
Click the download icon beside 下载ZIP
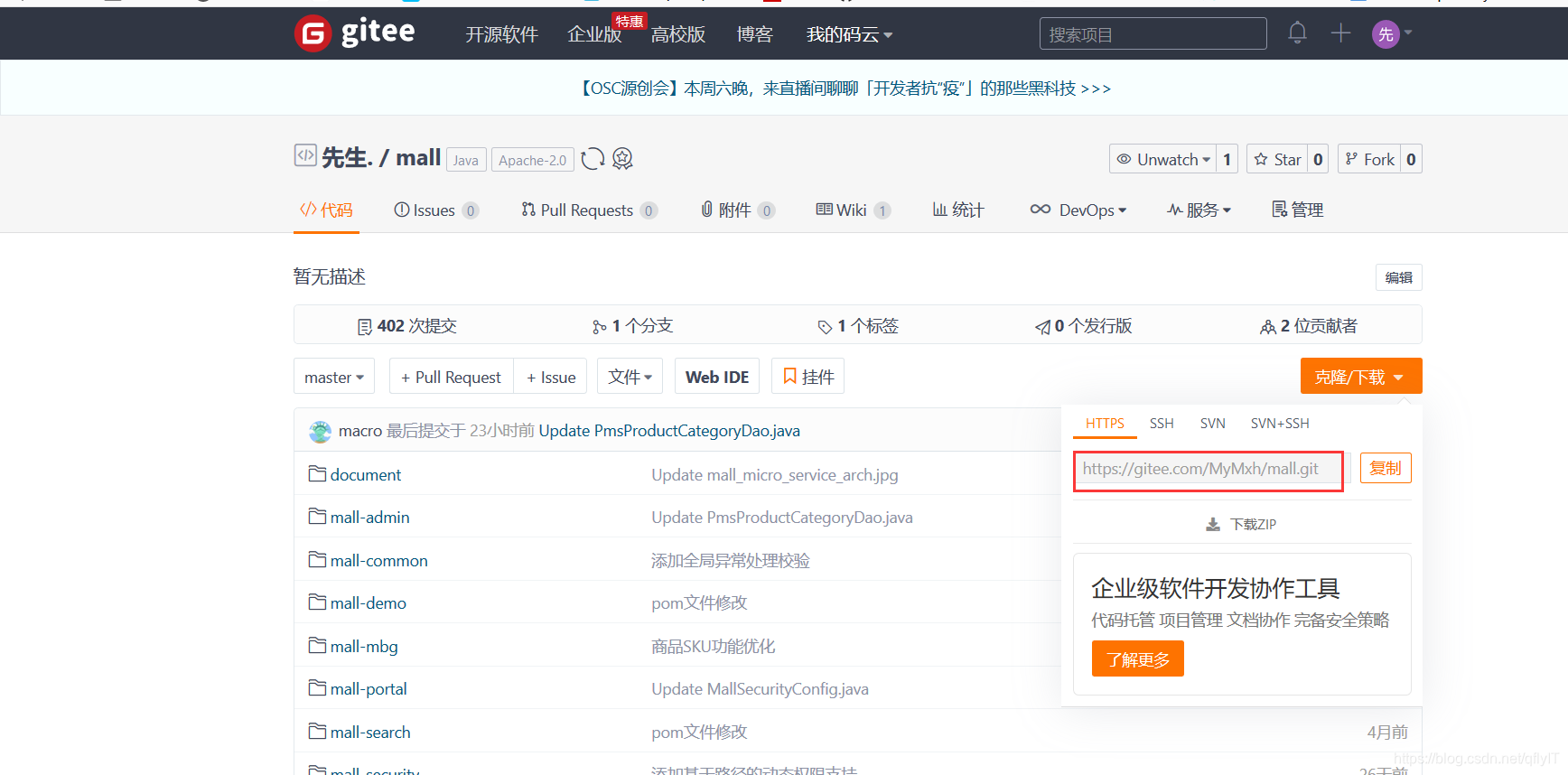[1213, 524]
